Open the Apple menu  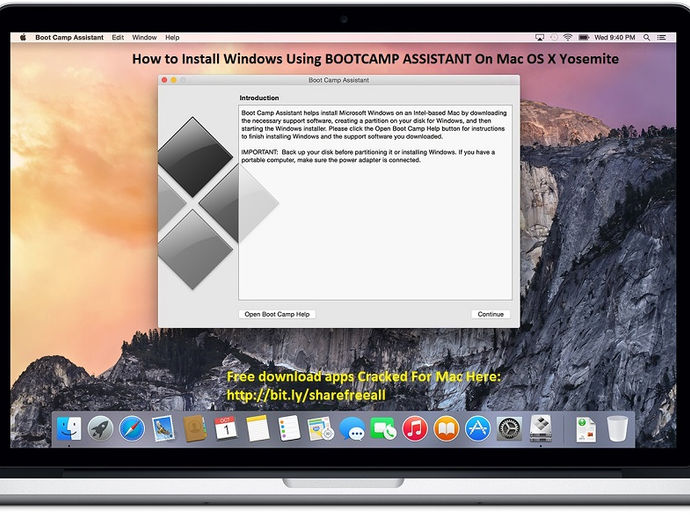pos(22,37)
